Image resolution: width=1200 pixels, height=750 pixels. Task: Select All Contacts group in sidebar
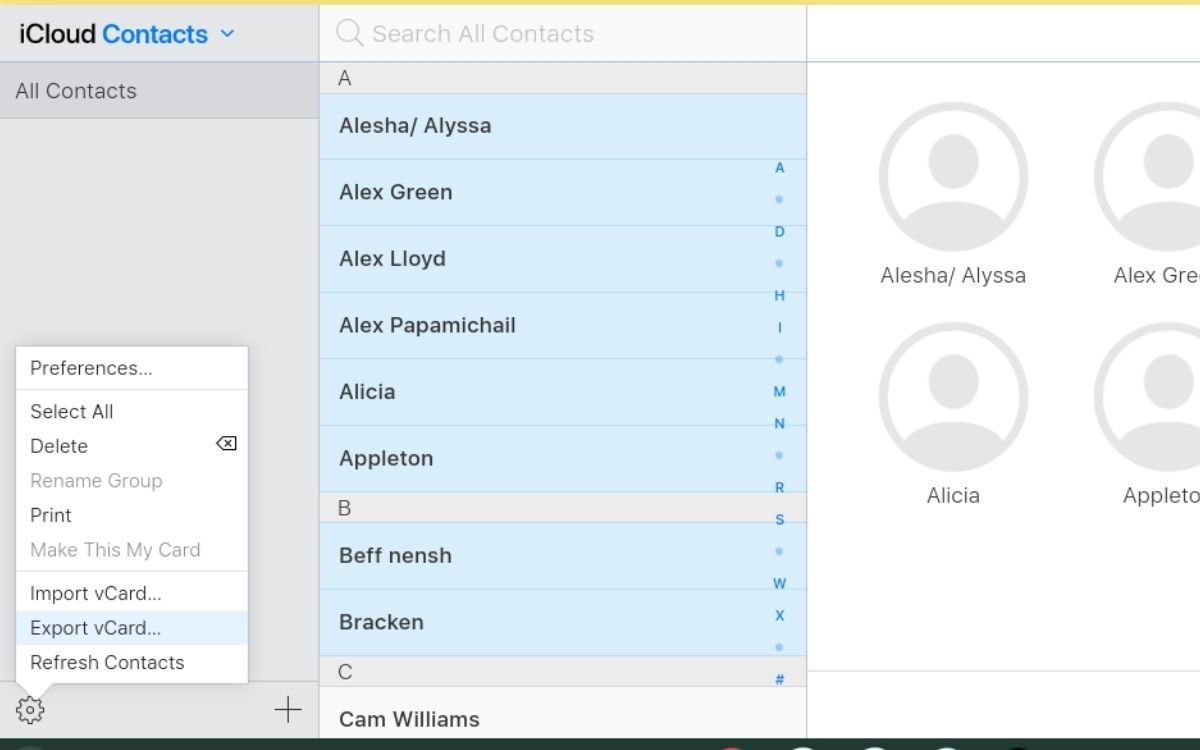(76, 91)
